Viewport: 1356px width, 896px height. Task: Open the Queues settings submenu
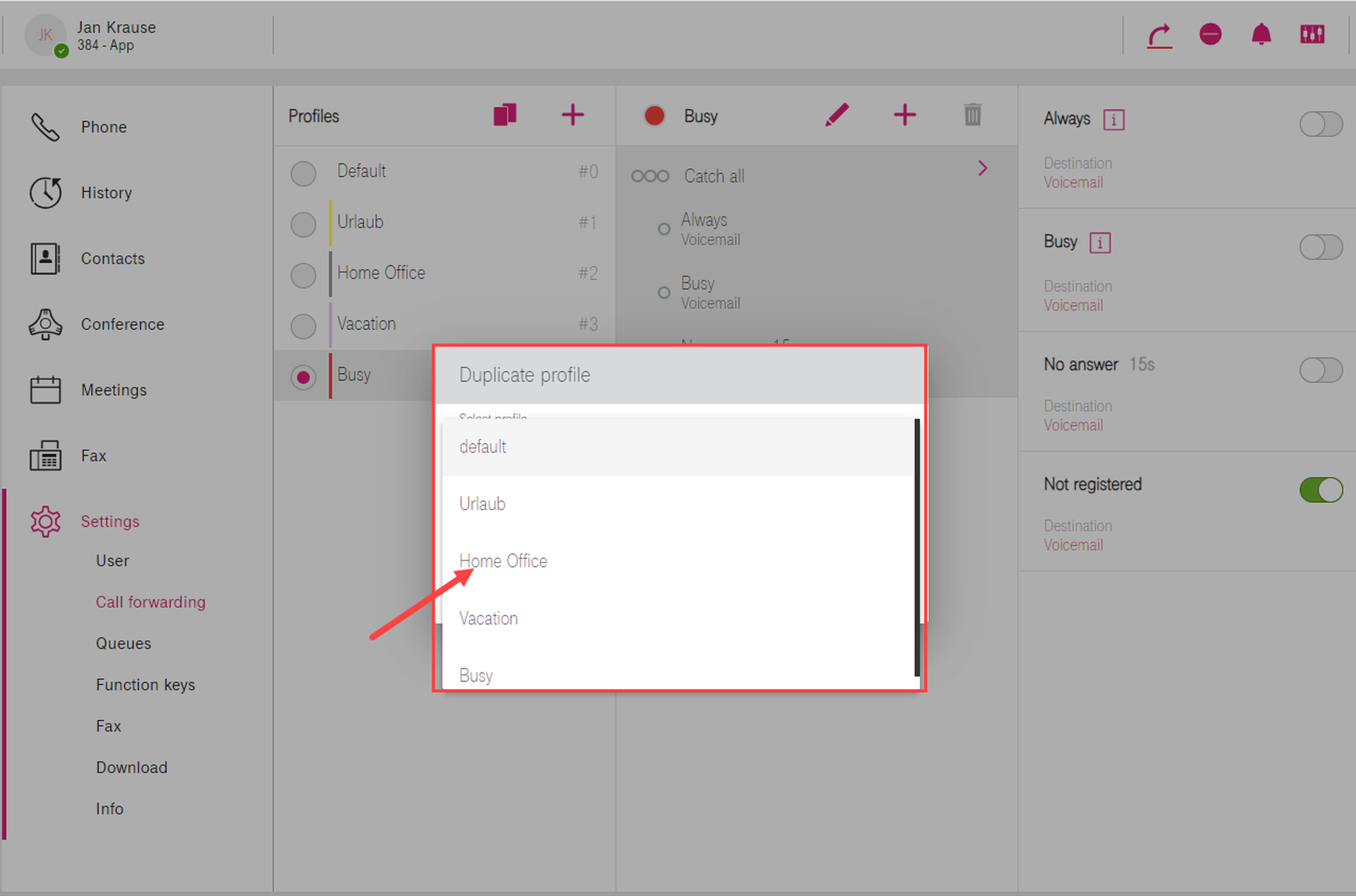(123, 643)
